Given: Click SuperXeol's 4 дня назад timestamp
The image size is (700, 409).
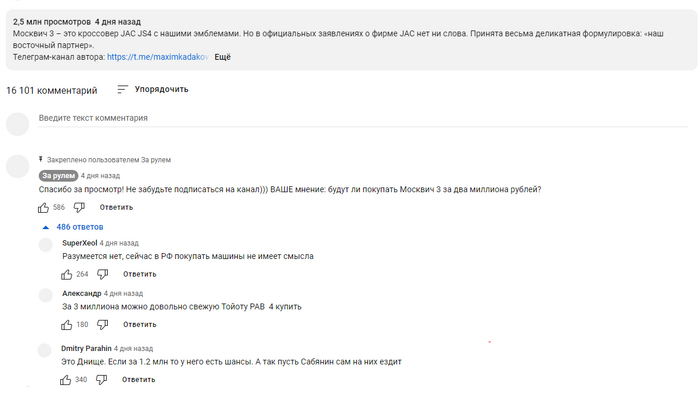Looking at the screenshot, I should pos(119,243).
